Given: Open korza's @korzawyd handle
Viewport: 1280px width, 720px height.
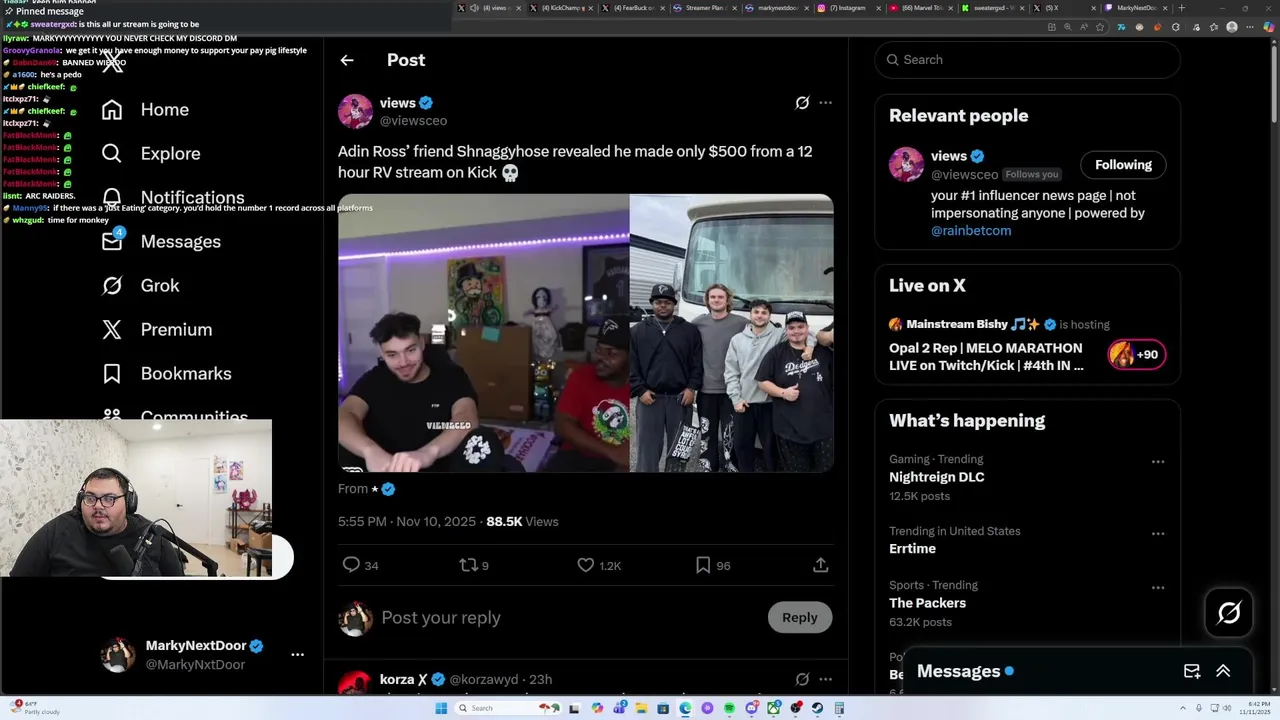Looking at the screenshot, I should (486, 680).
